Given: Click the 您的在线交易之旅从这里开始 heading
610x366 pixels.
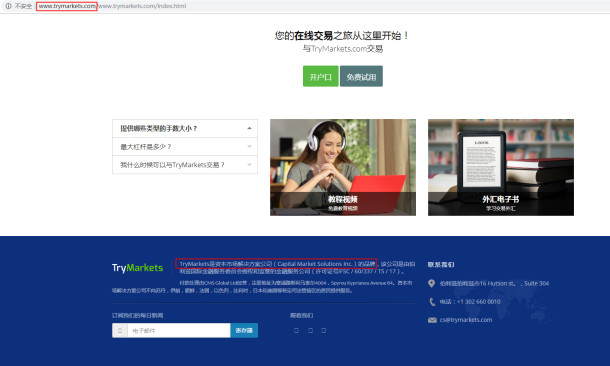Looking at the screenshot, I should pos(342,35).
